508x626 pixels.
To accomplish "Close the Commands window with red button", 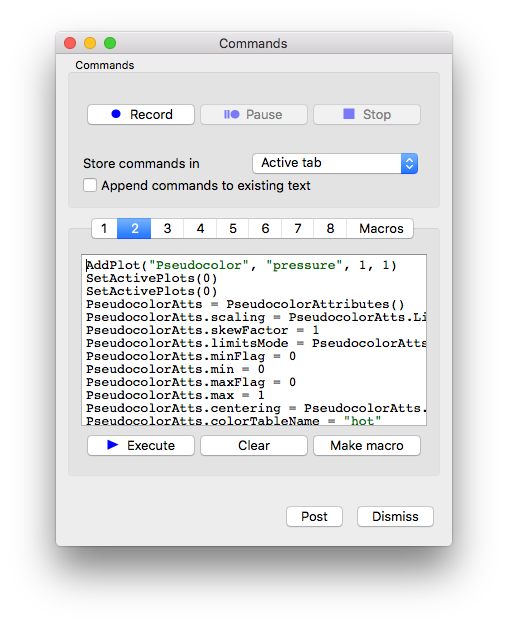I will (70, 43).
